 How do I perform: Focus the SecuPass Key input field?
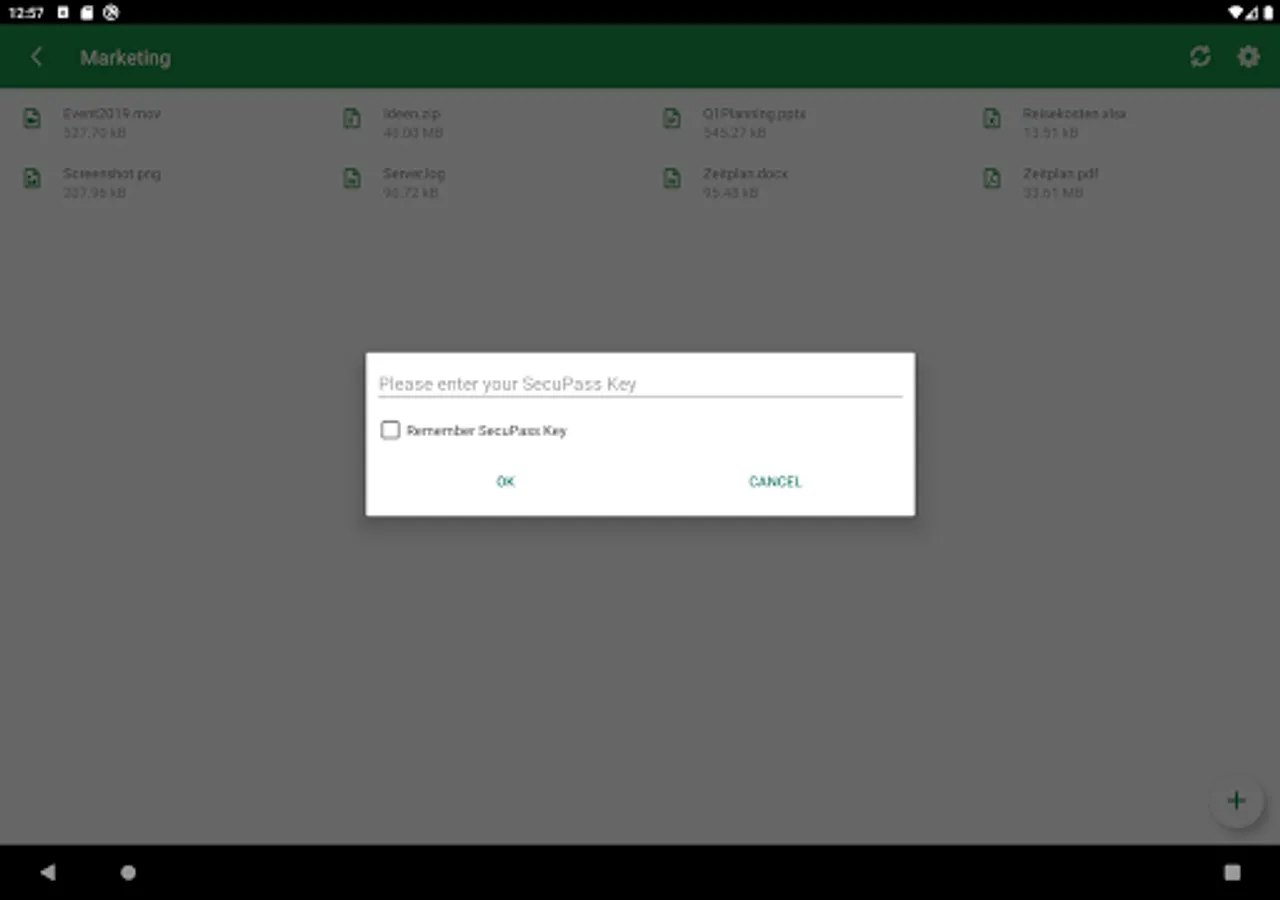click(640, 384)
